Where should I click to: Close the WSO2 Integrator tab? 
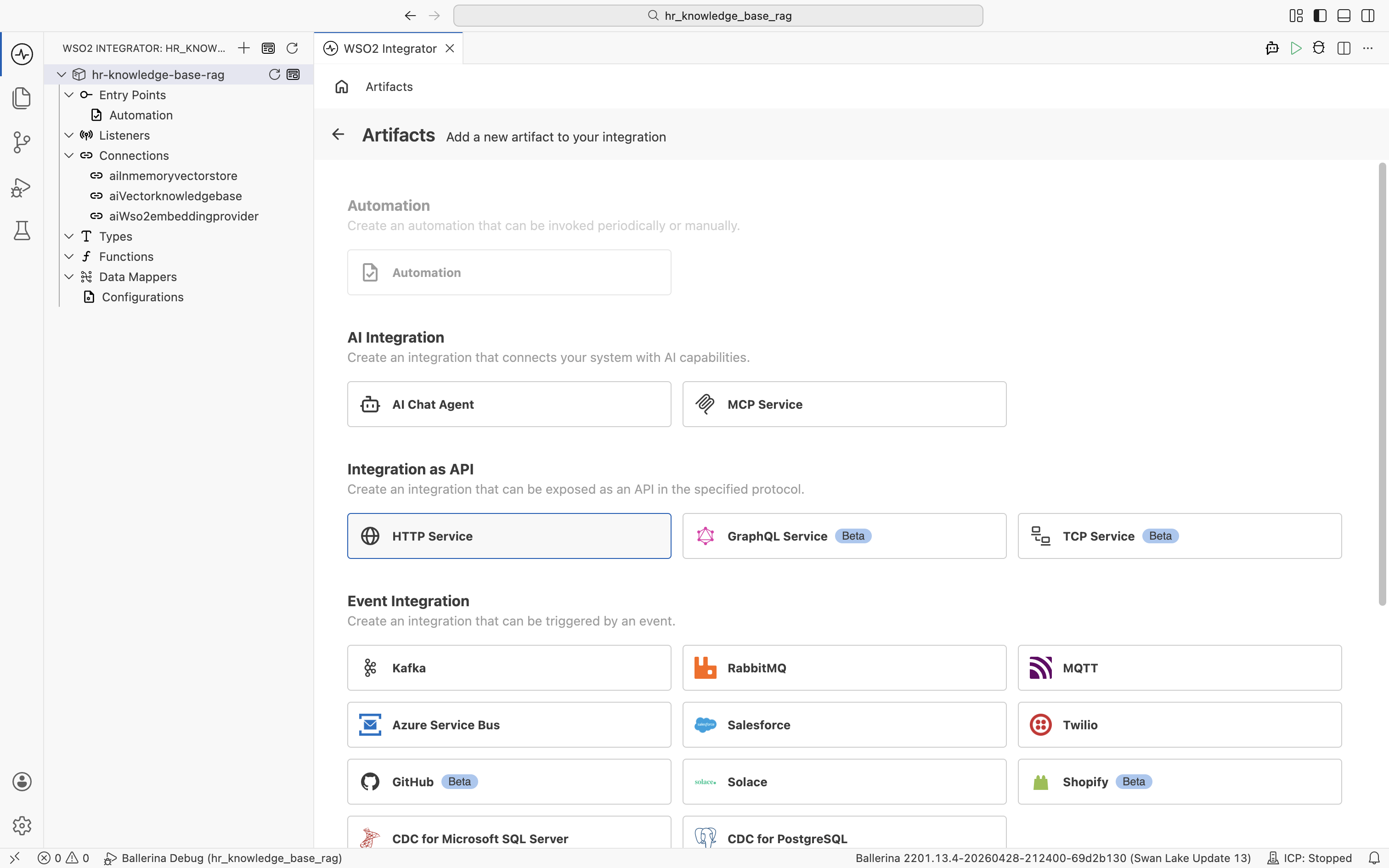tap(450, 48)
